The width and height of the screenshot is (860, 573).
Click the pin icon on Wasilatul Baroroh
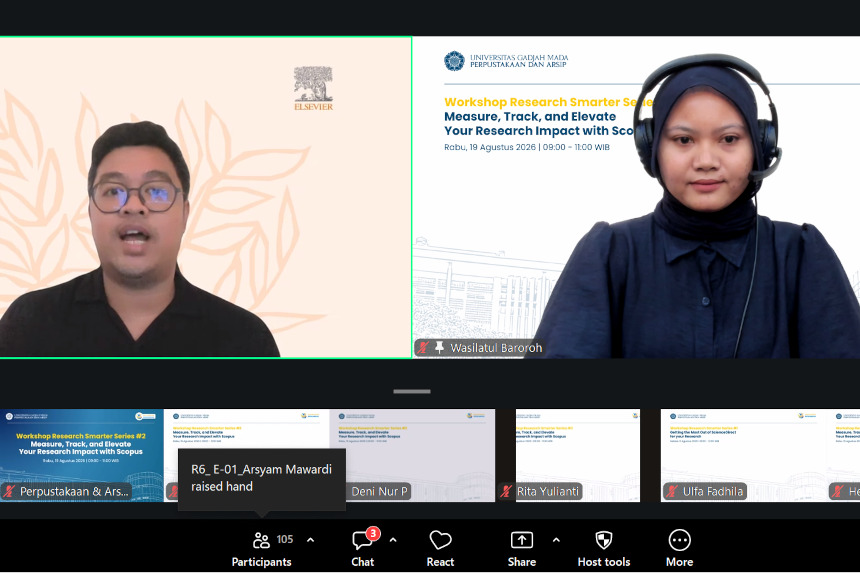point(439,348)
